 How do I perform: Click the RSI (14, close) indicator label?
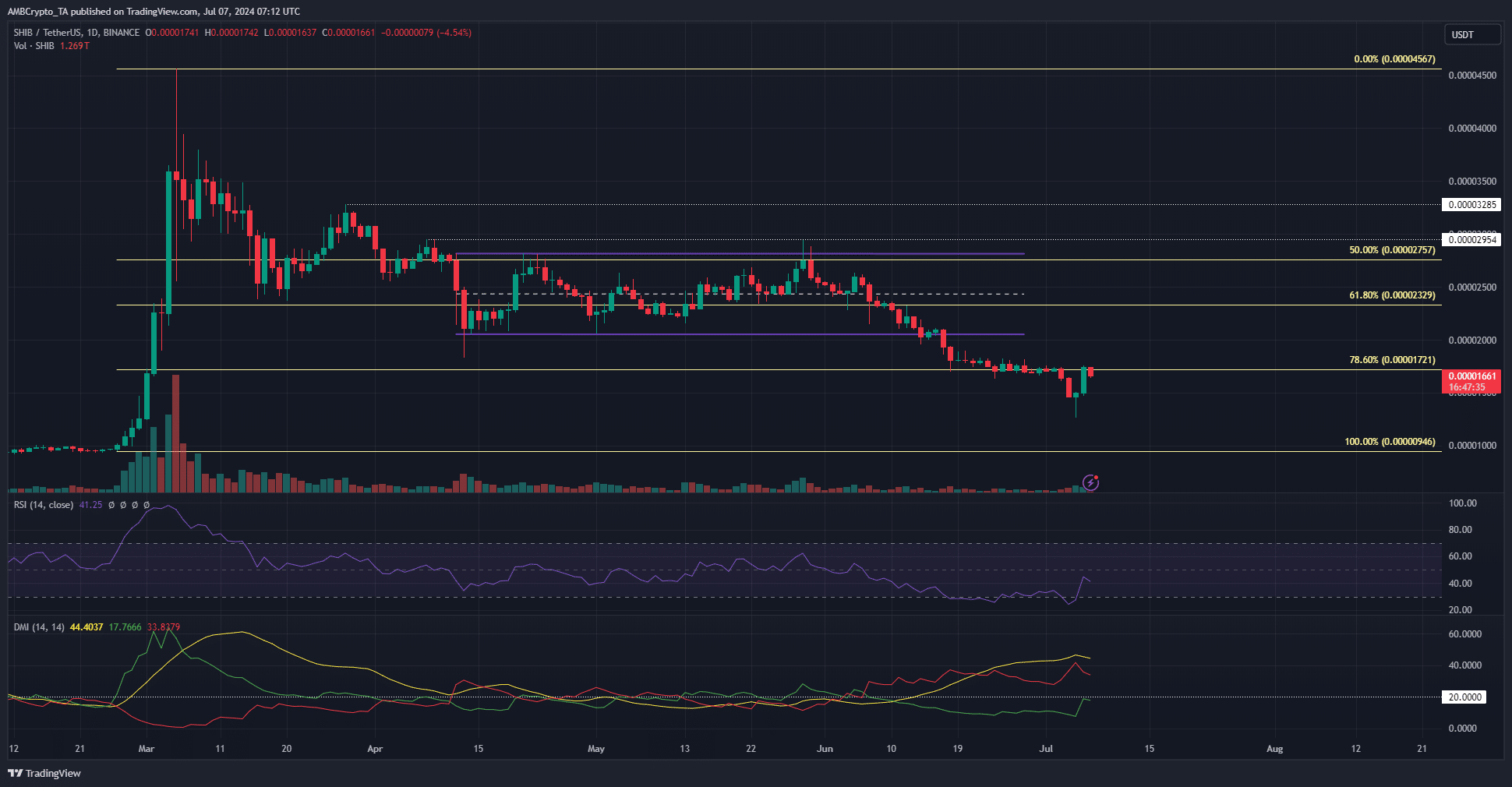[x=44, y=505]
